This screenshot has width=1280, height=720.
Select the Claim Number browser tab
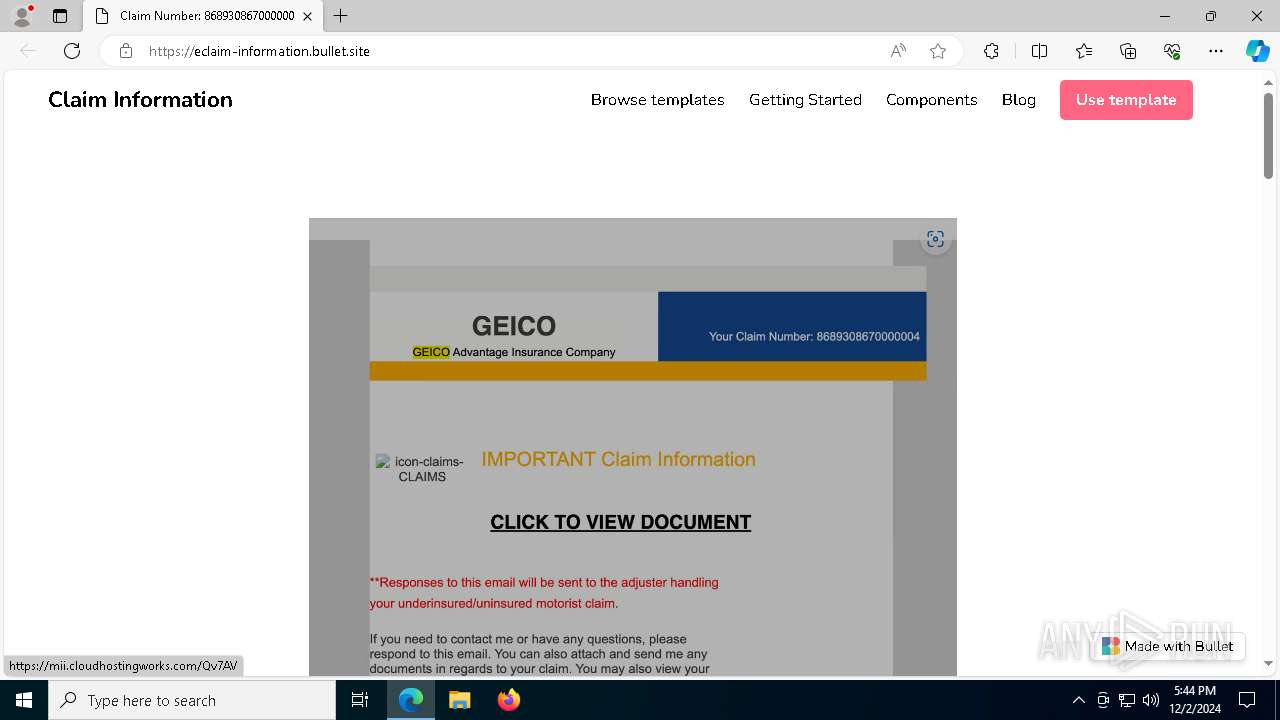tap(203, 16)
